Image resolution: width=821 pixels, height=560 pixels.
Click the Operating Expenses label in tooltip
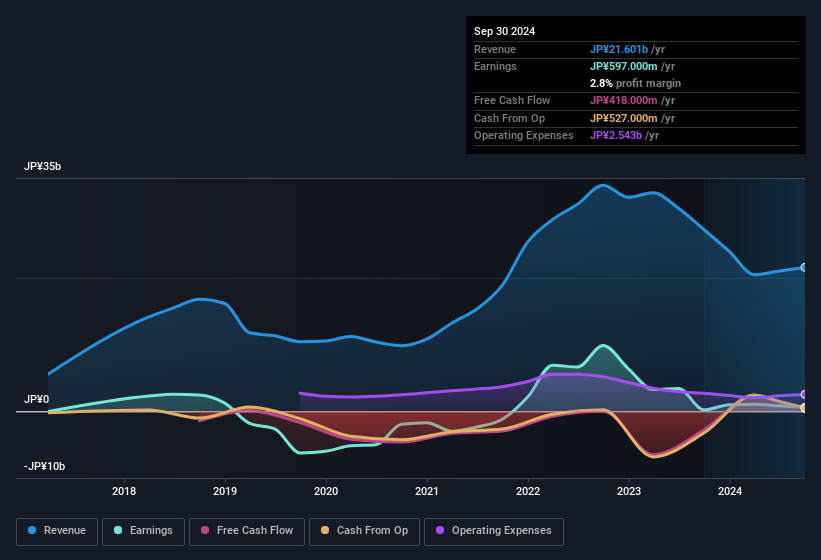(x=524, y=135)
